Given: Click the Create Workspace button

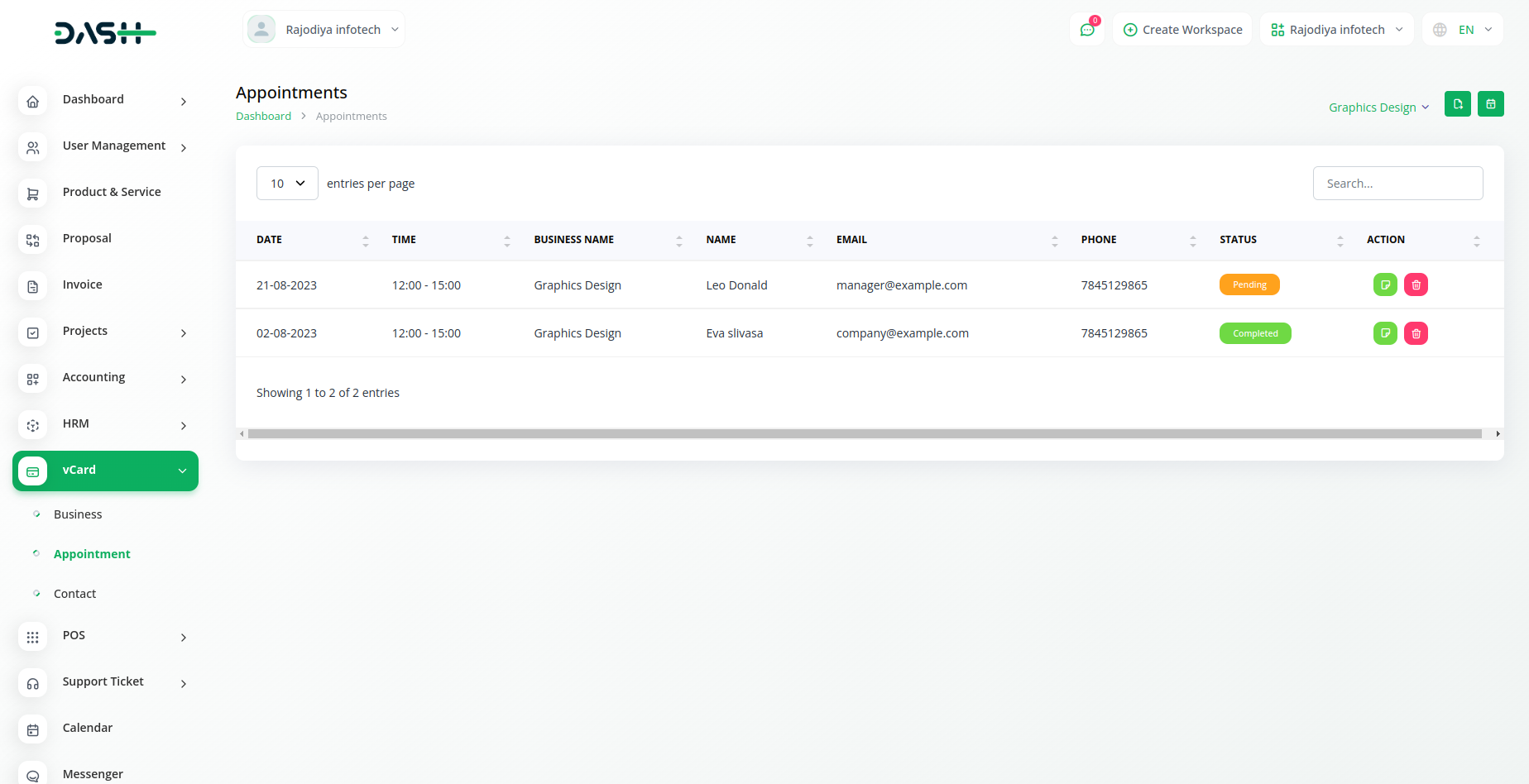Looking at the screenshot, I should (1182, 30).
